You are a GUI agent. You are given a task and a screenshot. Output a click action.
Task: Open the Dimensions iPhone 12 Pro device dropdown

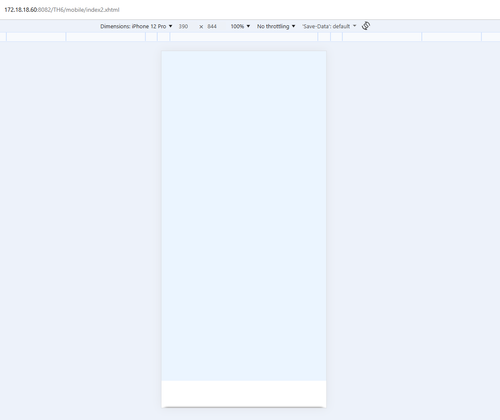point(136,26)
